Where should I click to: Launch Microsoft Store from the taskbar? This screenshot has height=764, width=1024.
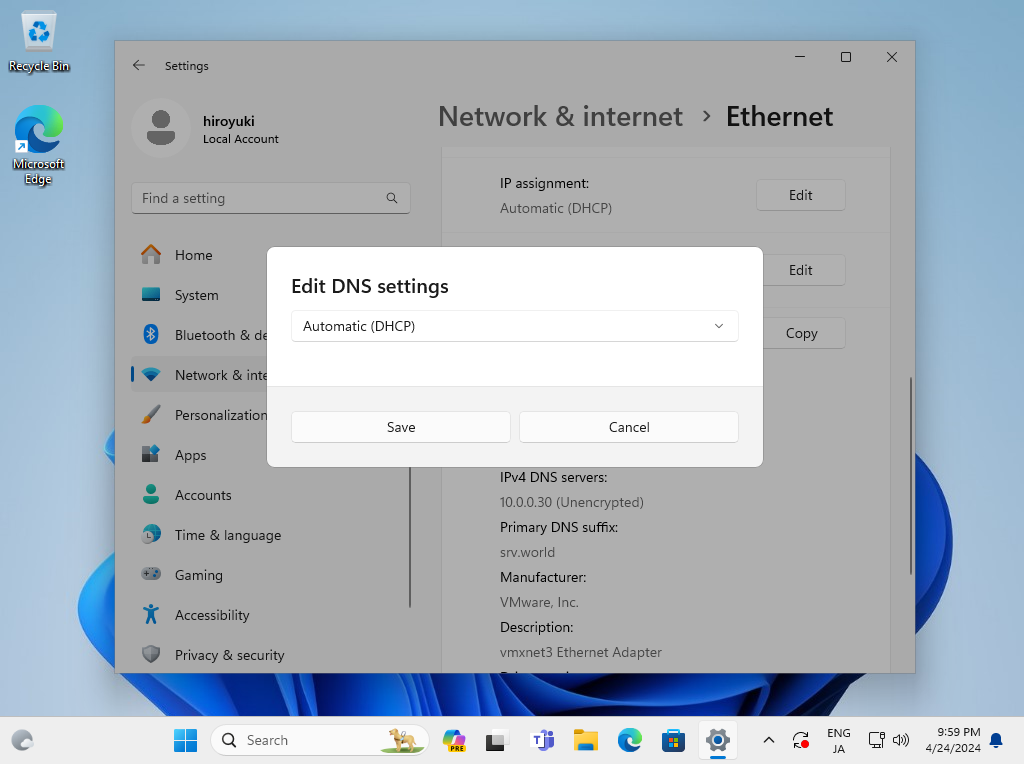[673, 740]
